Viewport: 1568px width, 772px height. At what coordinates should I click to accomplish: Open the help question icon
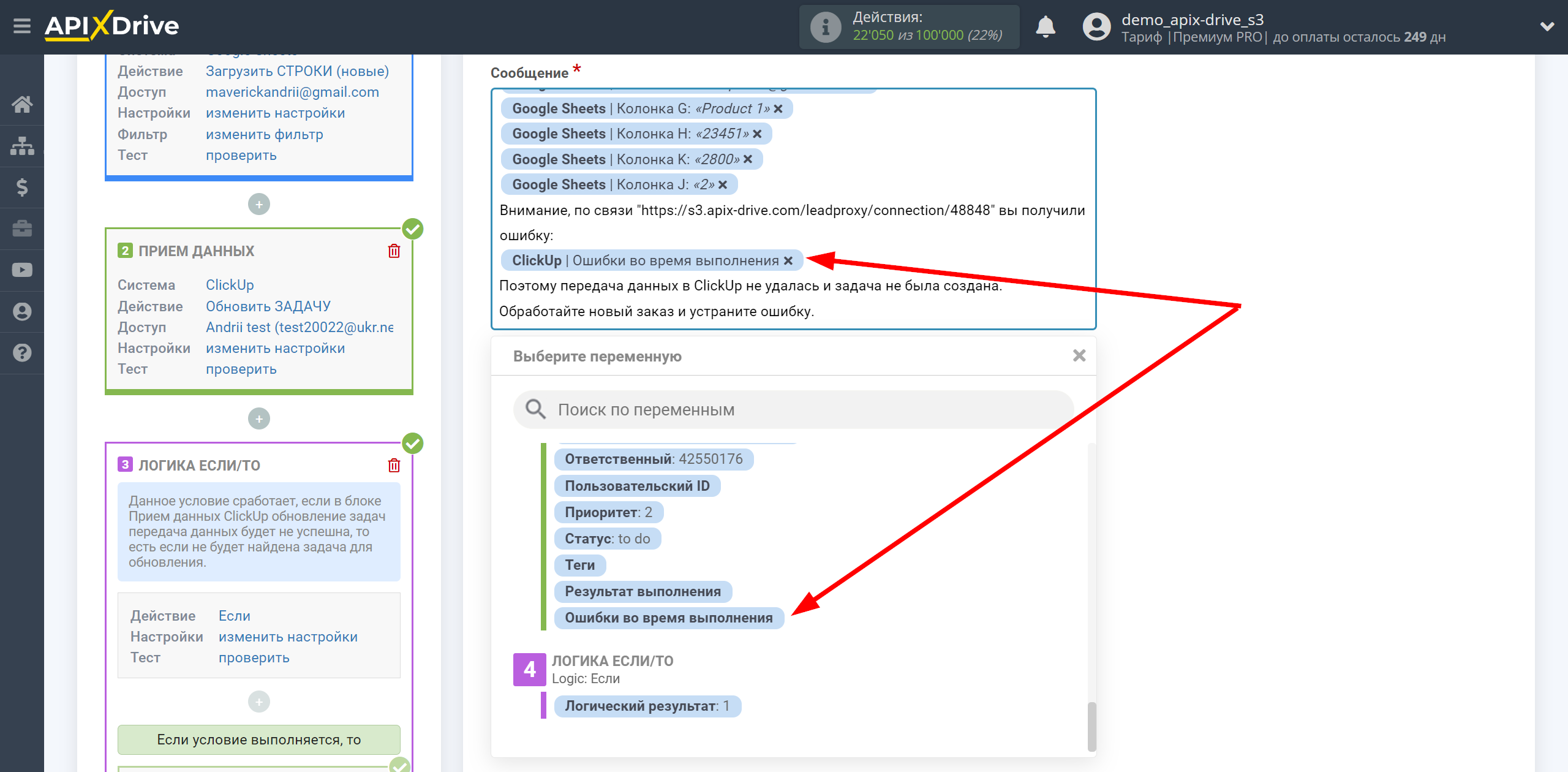(22, 353)
